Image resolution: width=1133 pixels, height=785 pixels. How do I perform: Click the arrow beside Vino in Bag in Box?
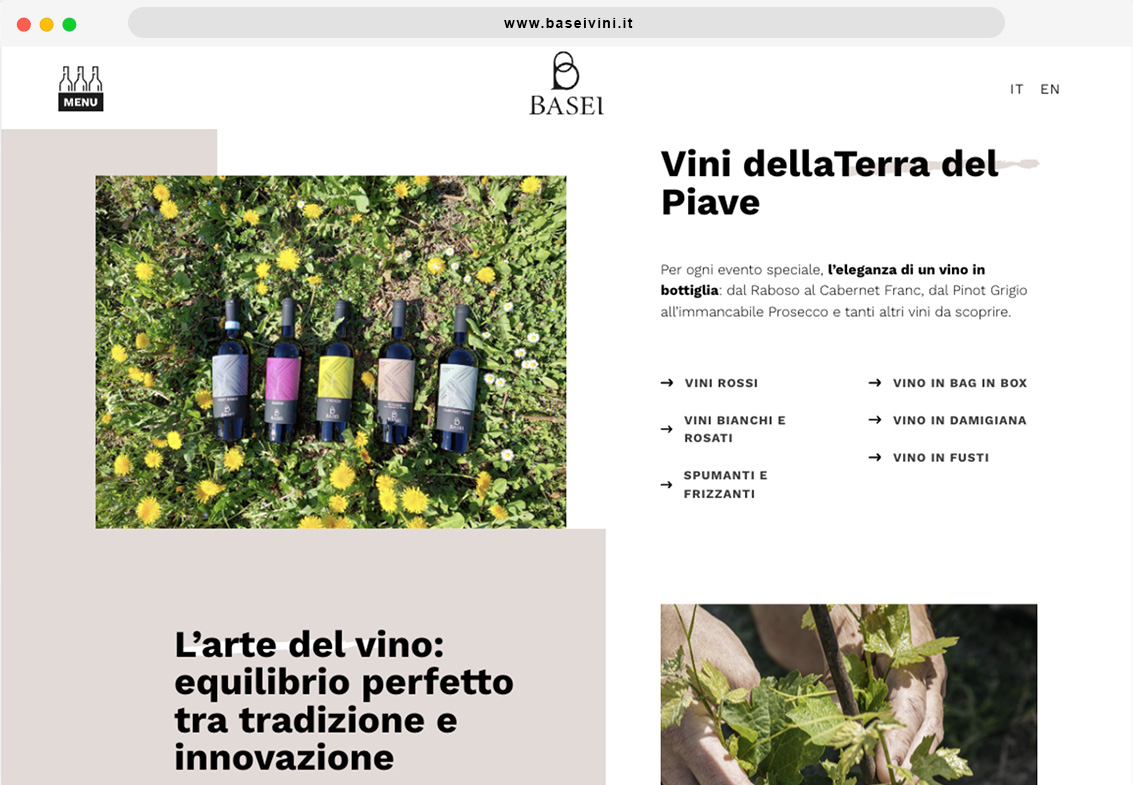coord(875,382)
